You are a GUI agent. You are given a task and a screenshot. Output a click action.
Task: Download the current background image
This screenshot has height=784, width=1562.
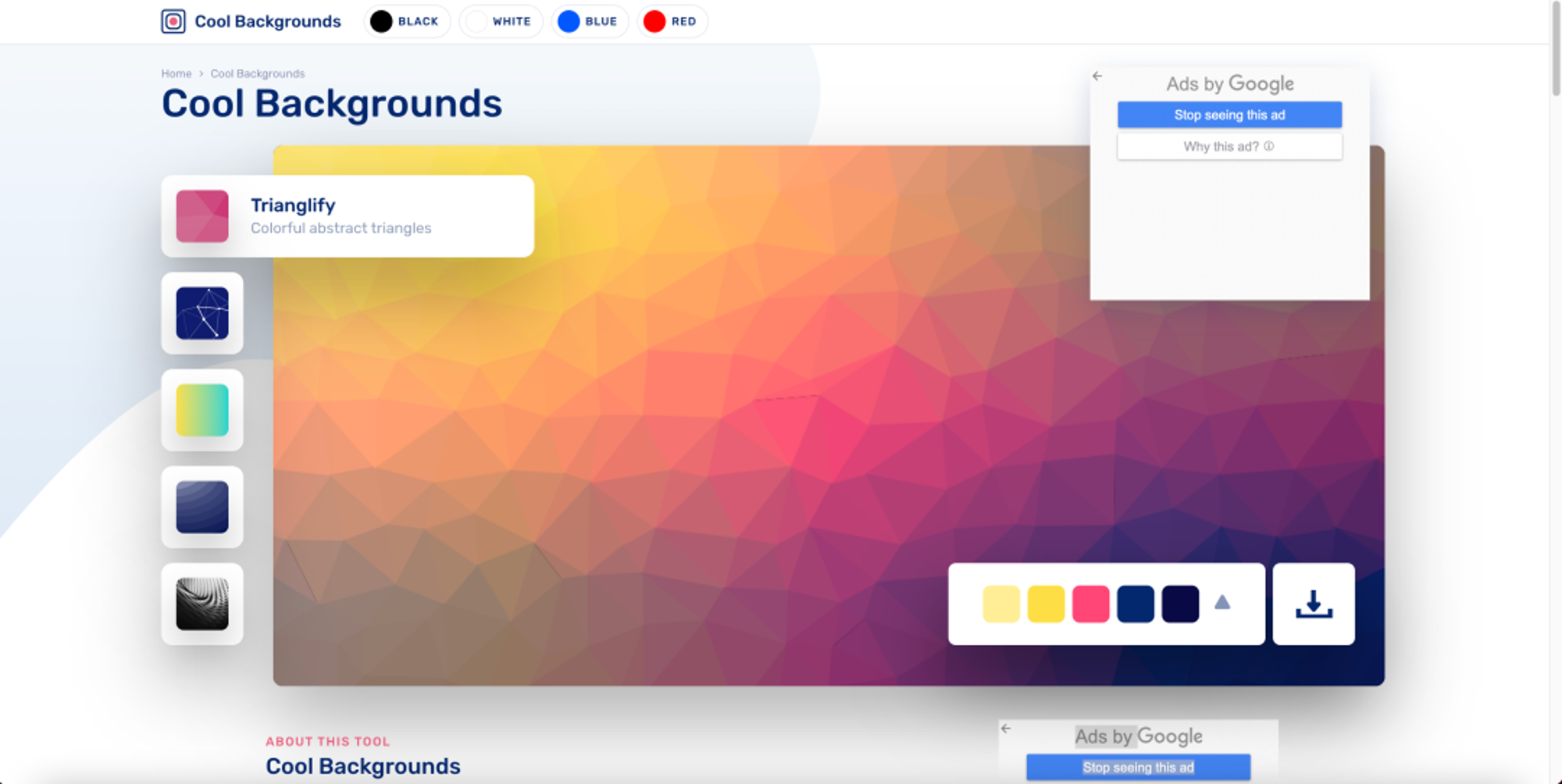tap(1314, 604)
